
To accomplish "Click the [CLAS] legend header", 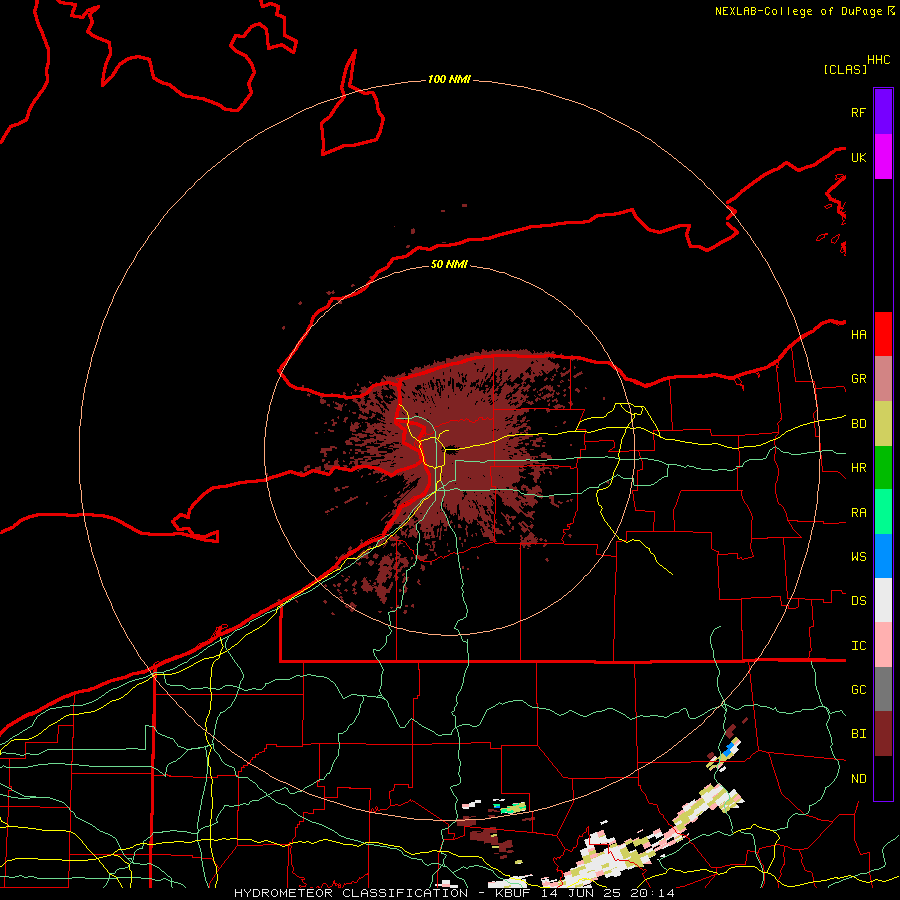I will click(x=844, y=69).
